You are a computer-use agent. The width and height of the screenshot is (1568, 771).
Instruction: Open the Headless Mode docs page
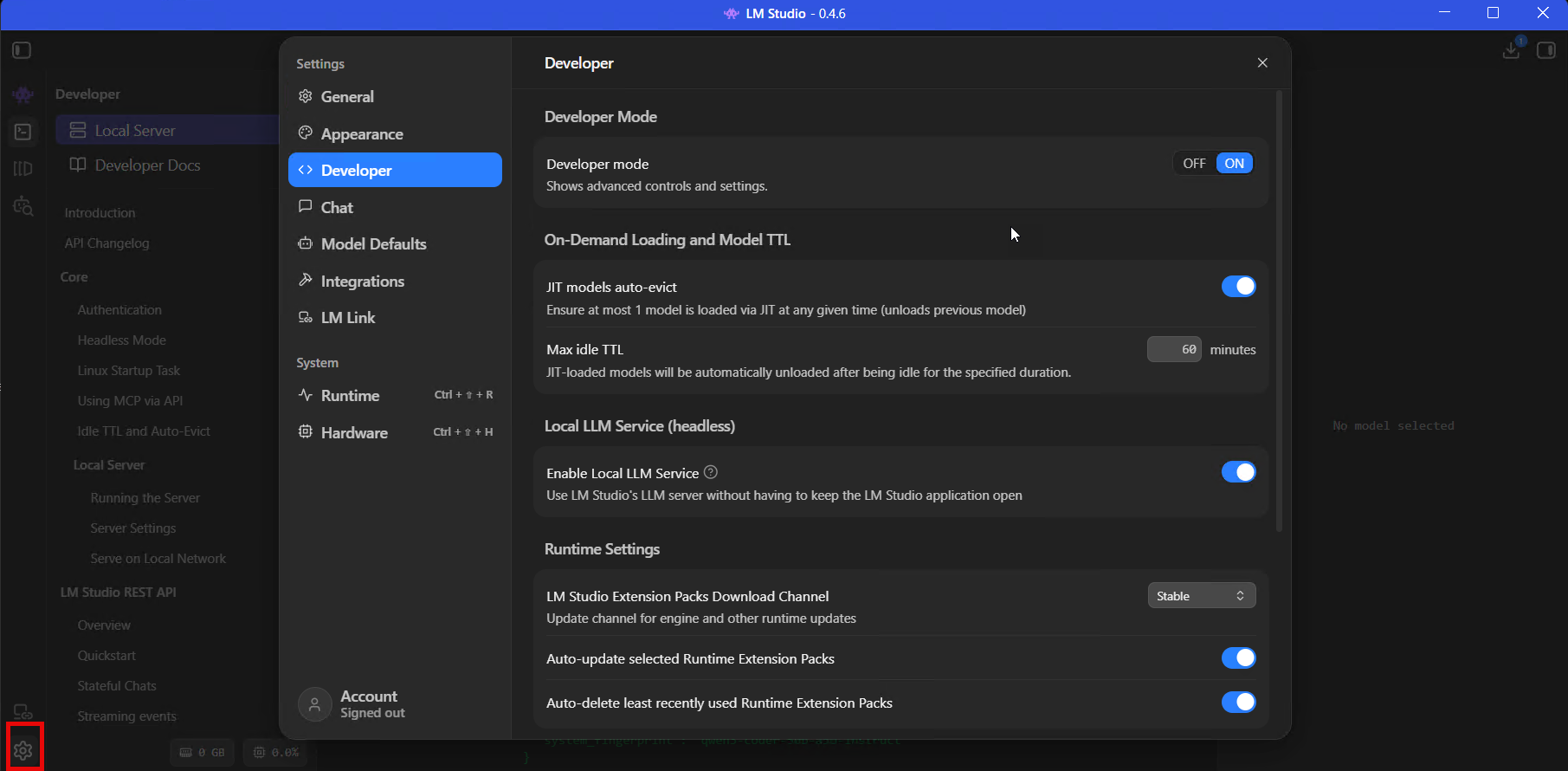click(x=121, y=340)
